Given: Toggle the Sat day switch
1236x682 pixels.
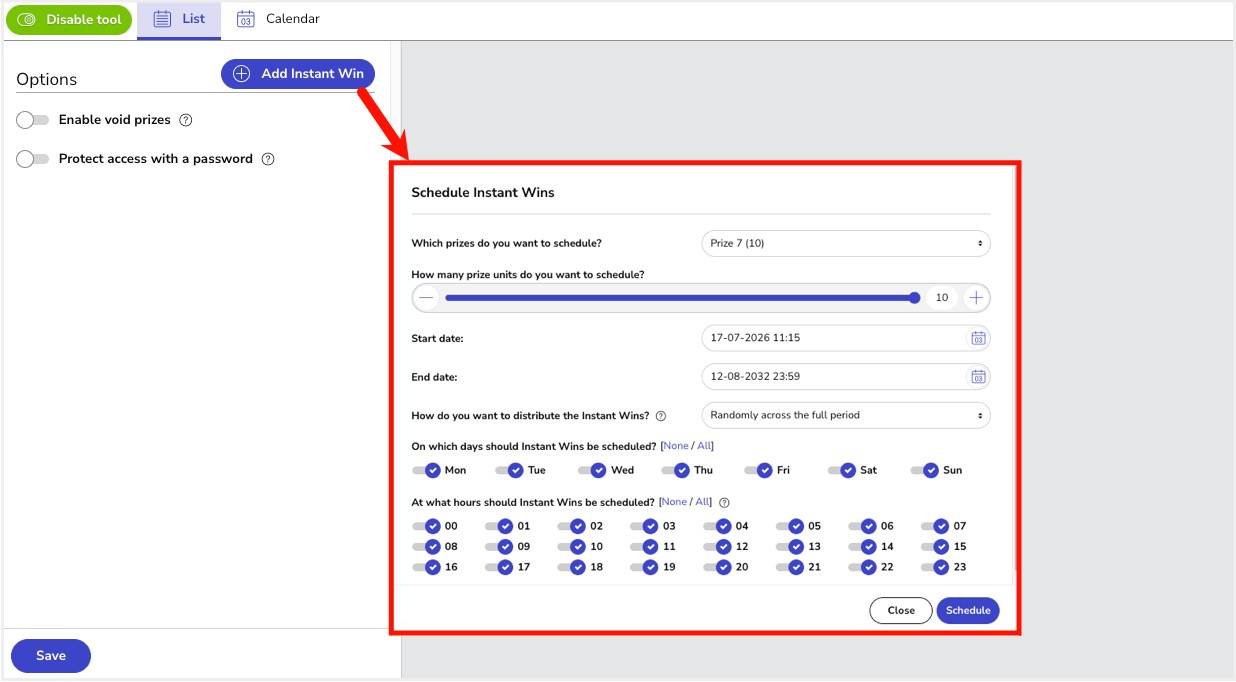Looking at the screenshot, I should pyautogui.click(x=842, y=470).
